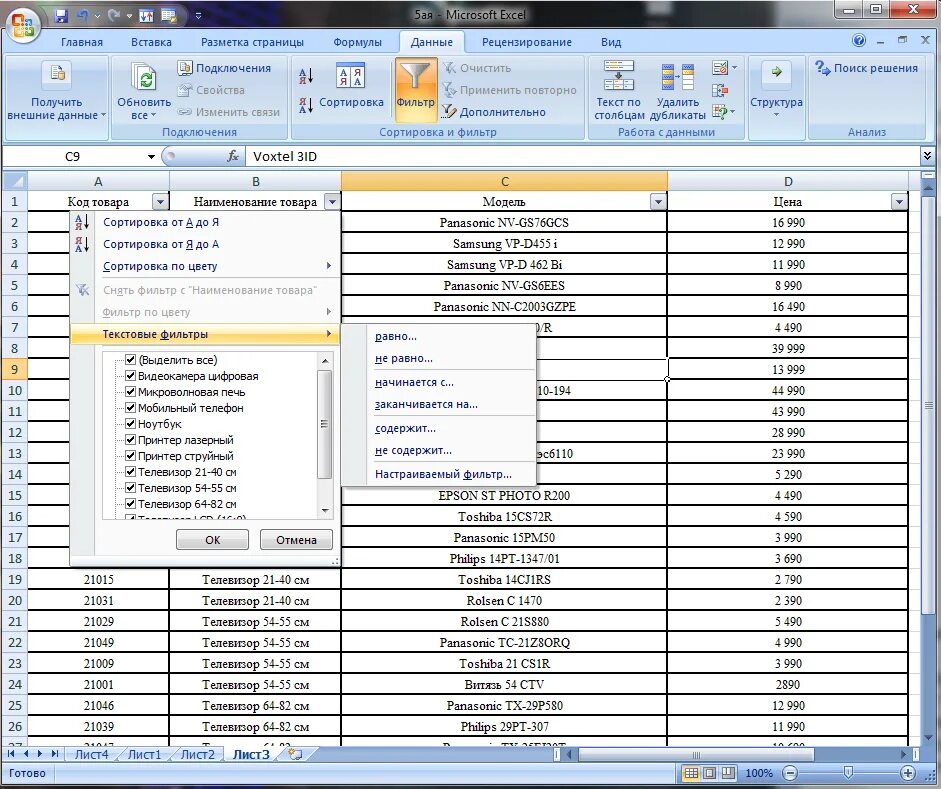This screenshot has height=789, width=941.
Task: Click select-all corner of grid
Action: click(14, 181)
